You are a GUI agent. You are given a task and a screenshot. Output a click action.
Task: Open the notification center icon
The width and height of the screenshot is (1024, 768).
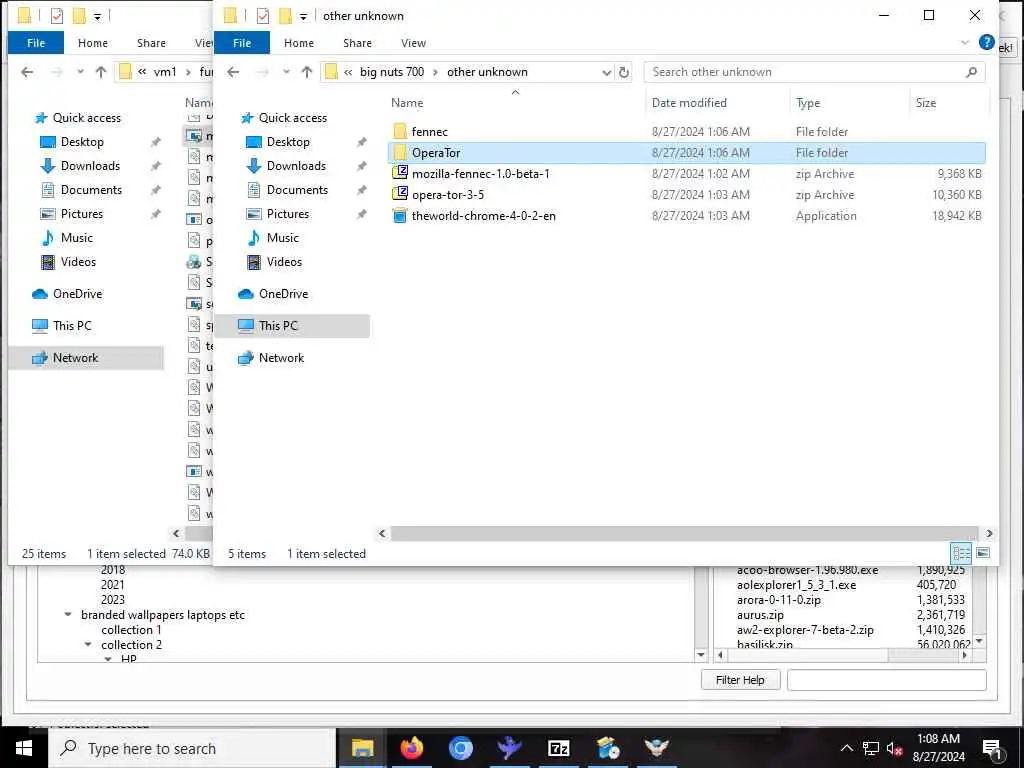992,749
